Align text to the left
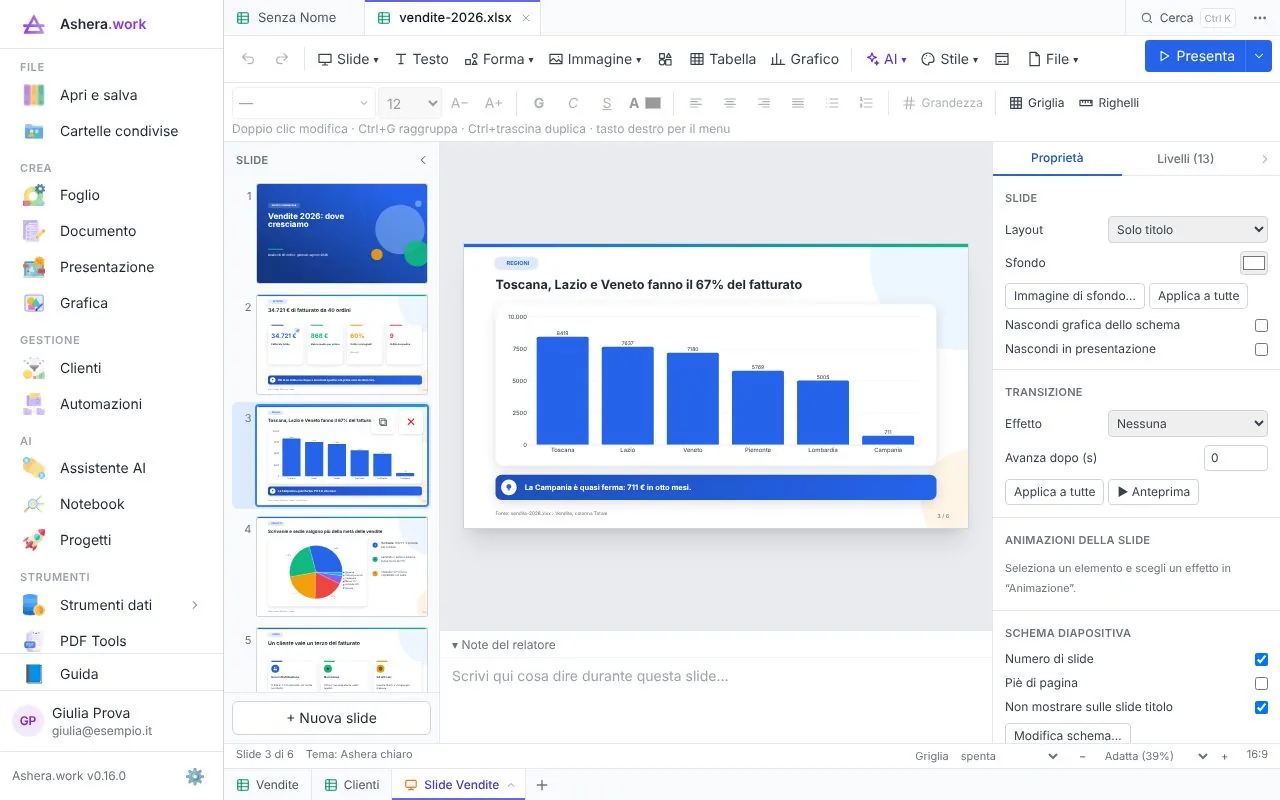The height and width of the screenshot is (800, 1280). point(696,103)
